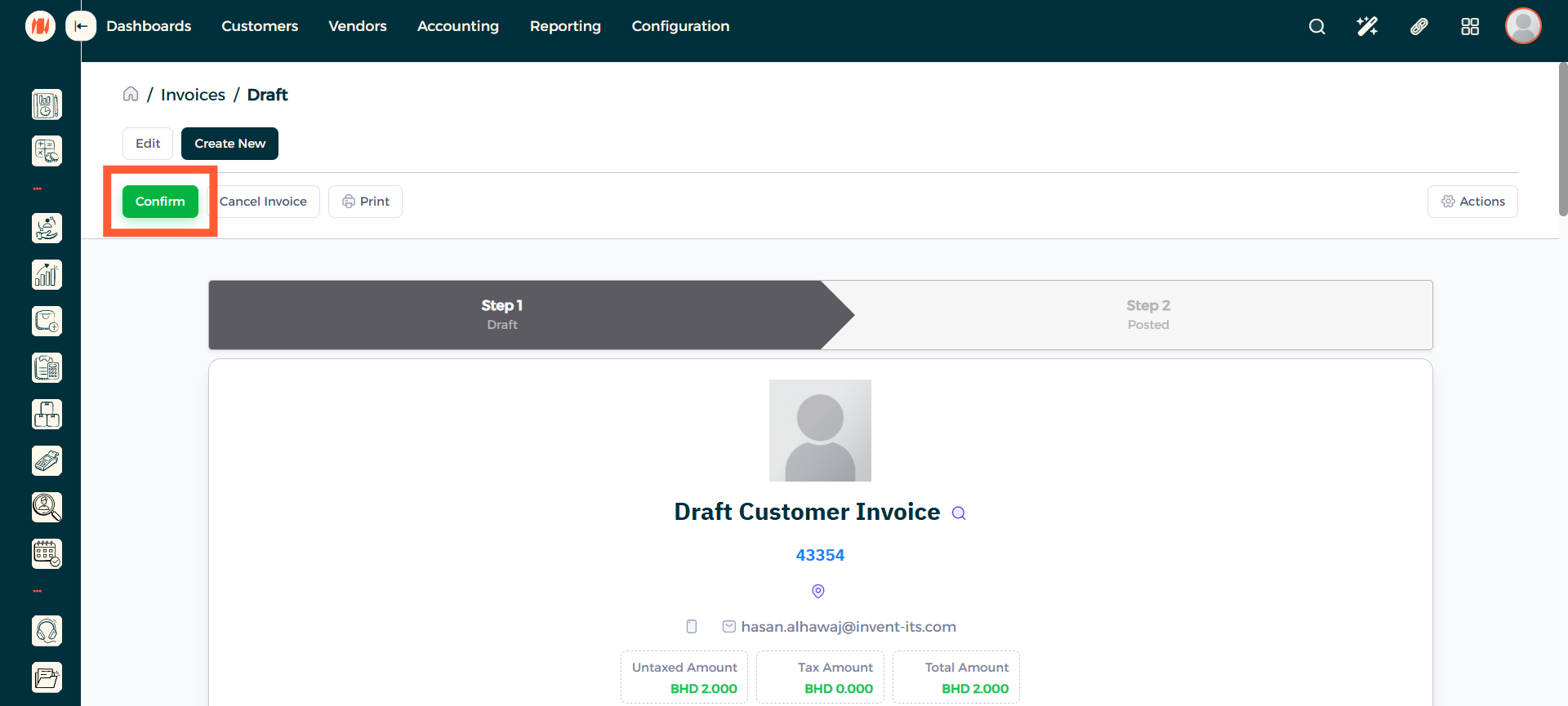The image size is (1568, 706).
Task: Click the magic wand icon in top bar
Action: pyautogui.click(x=1367, y=27)
